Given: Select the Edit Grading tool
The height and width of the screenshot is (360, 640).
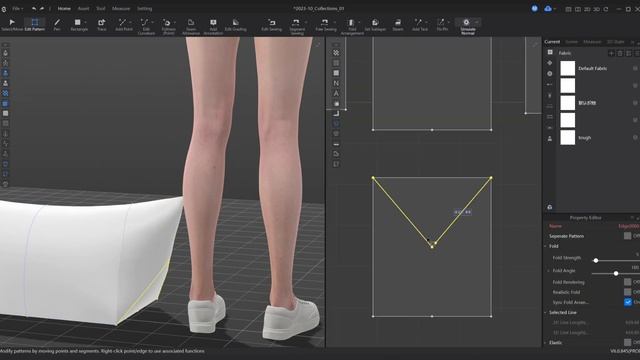Looking at the screenshot, I should tap(236, 25).
